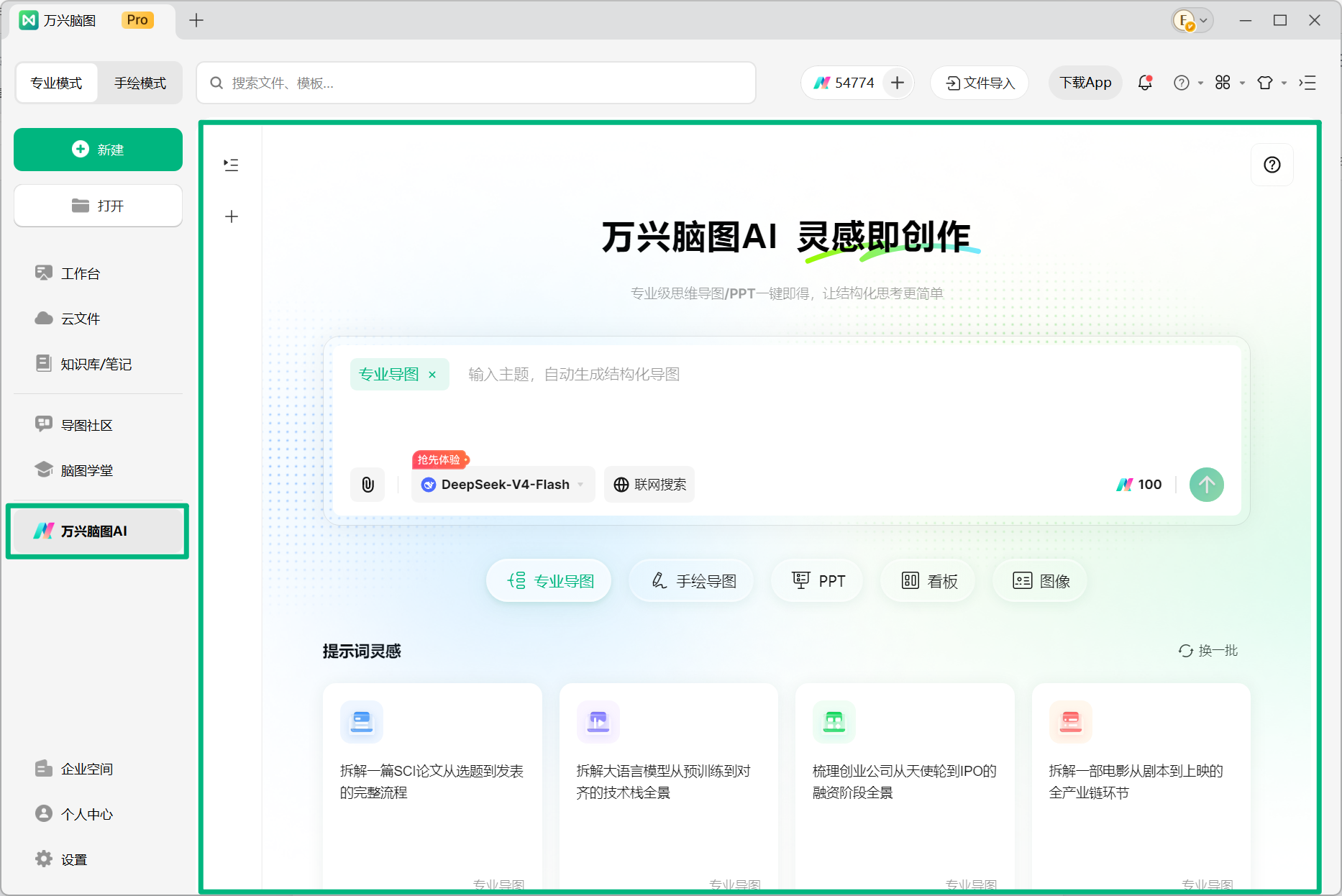Choose the 电影产业链 prompt card
Image resolution: width=1342 pixels, height=896 pixels.
pyautogui.click(x=1141, y=787)
